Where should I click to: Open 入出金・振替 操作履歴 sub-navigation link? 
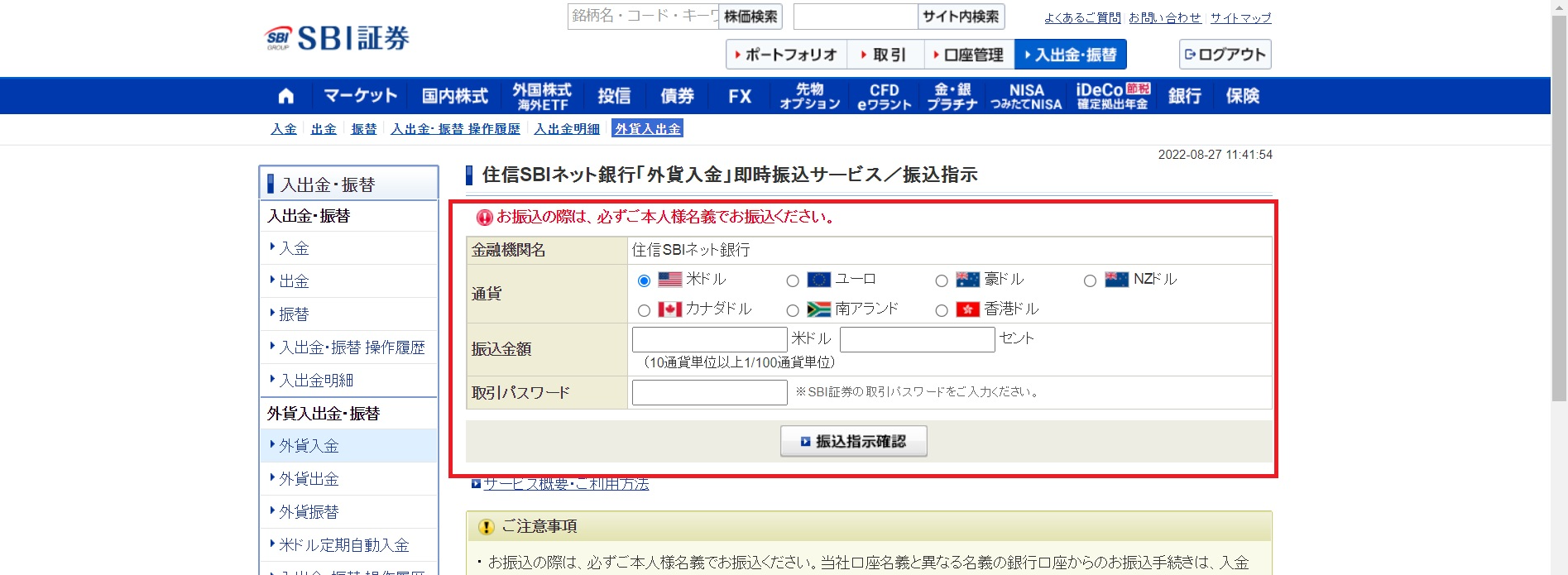455,129
